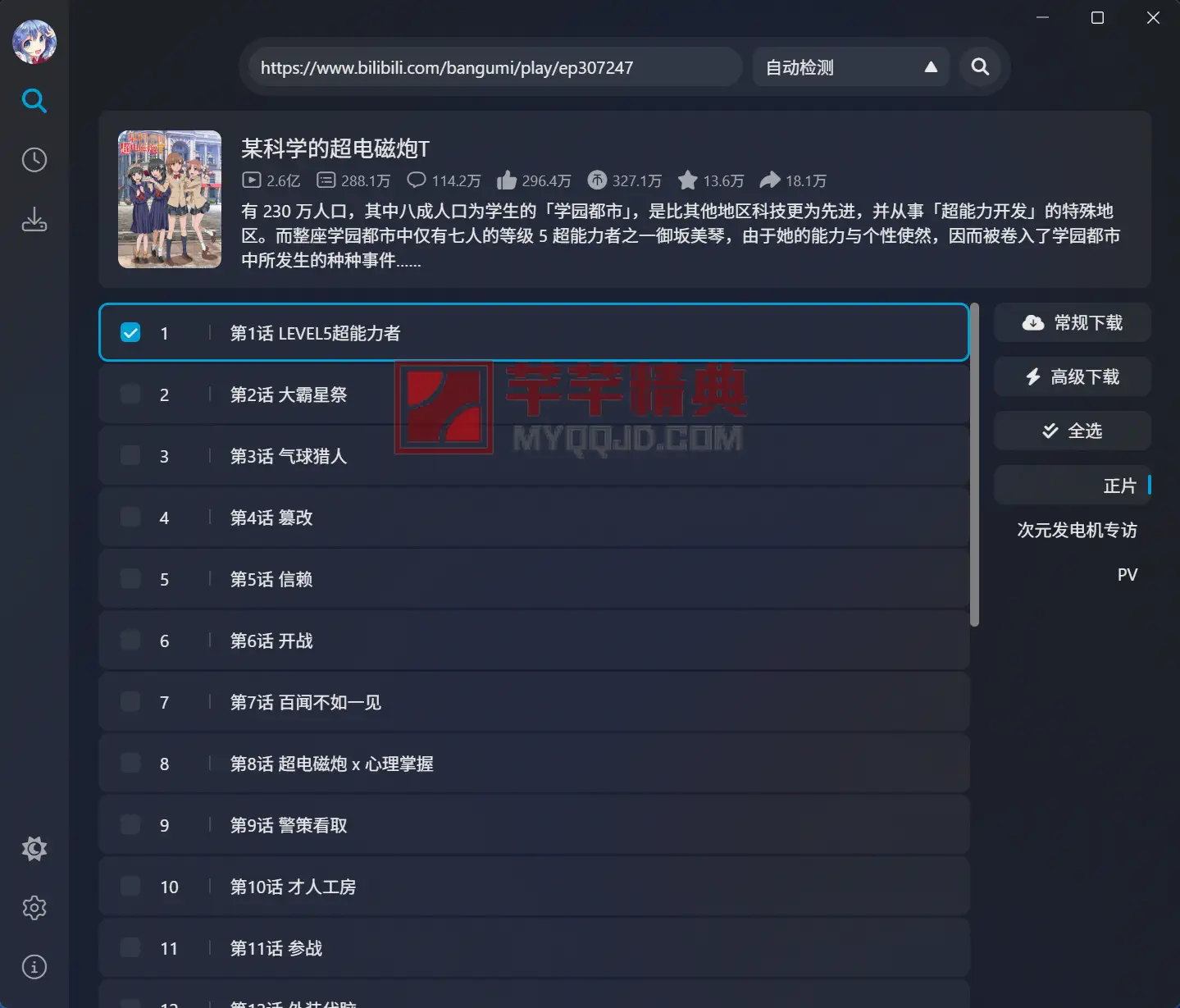Click the 第5话 信赖 title text

pos(271,579)
